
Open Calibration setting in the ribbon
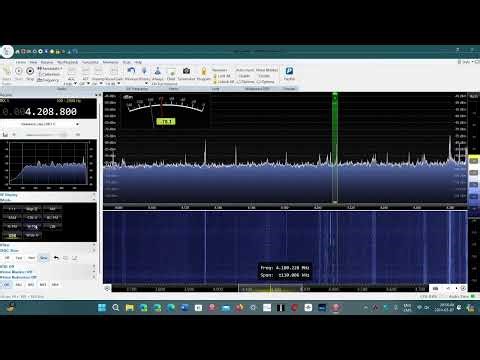[x=49, y=74]
